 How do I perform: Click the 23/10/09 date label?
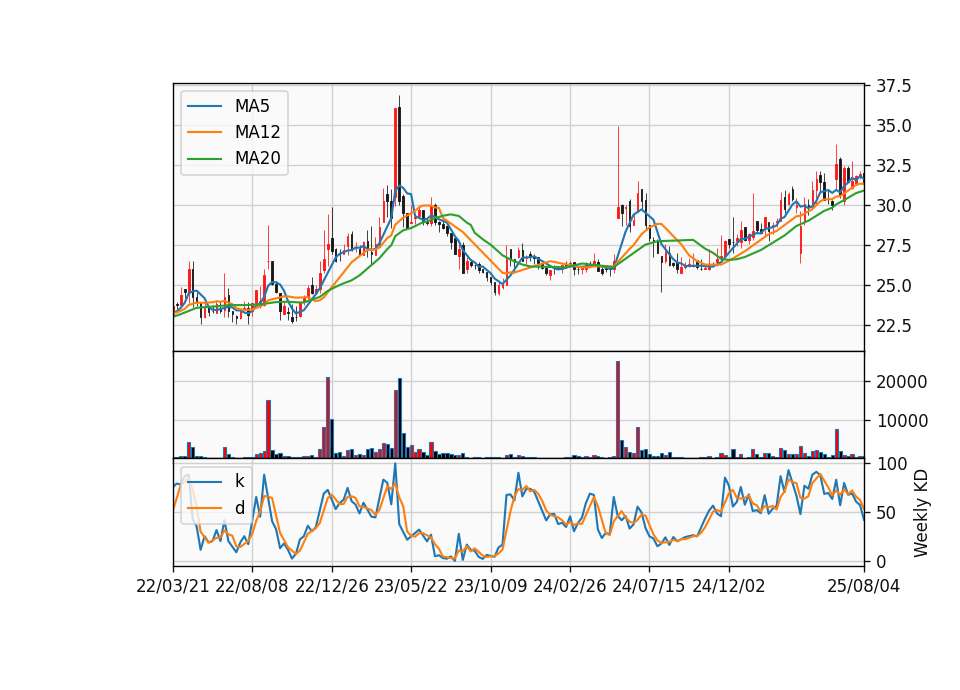(490, 586)
